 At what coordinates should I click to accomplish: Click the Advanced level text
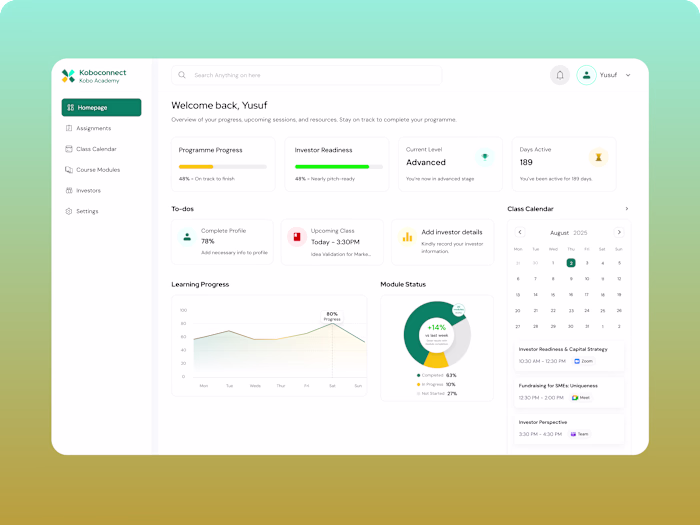tap(426, 162)
